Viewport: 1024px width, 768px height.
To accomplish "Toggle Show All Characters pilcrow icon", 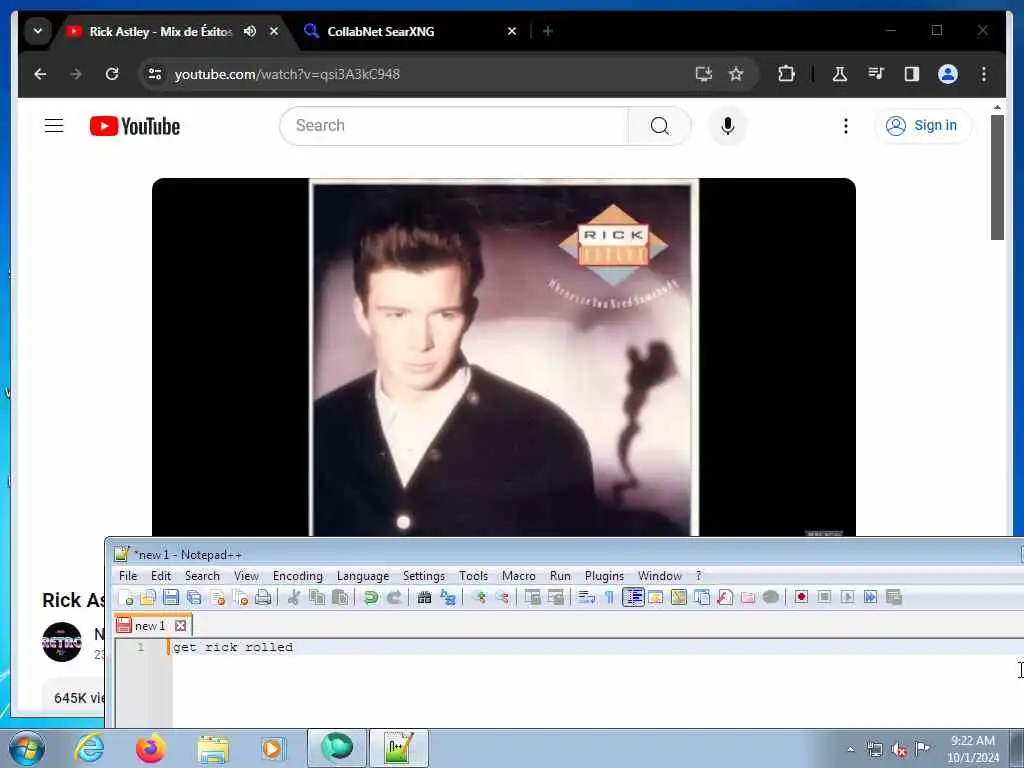I will (x=609, y=597).
